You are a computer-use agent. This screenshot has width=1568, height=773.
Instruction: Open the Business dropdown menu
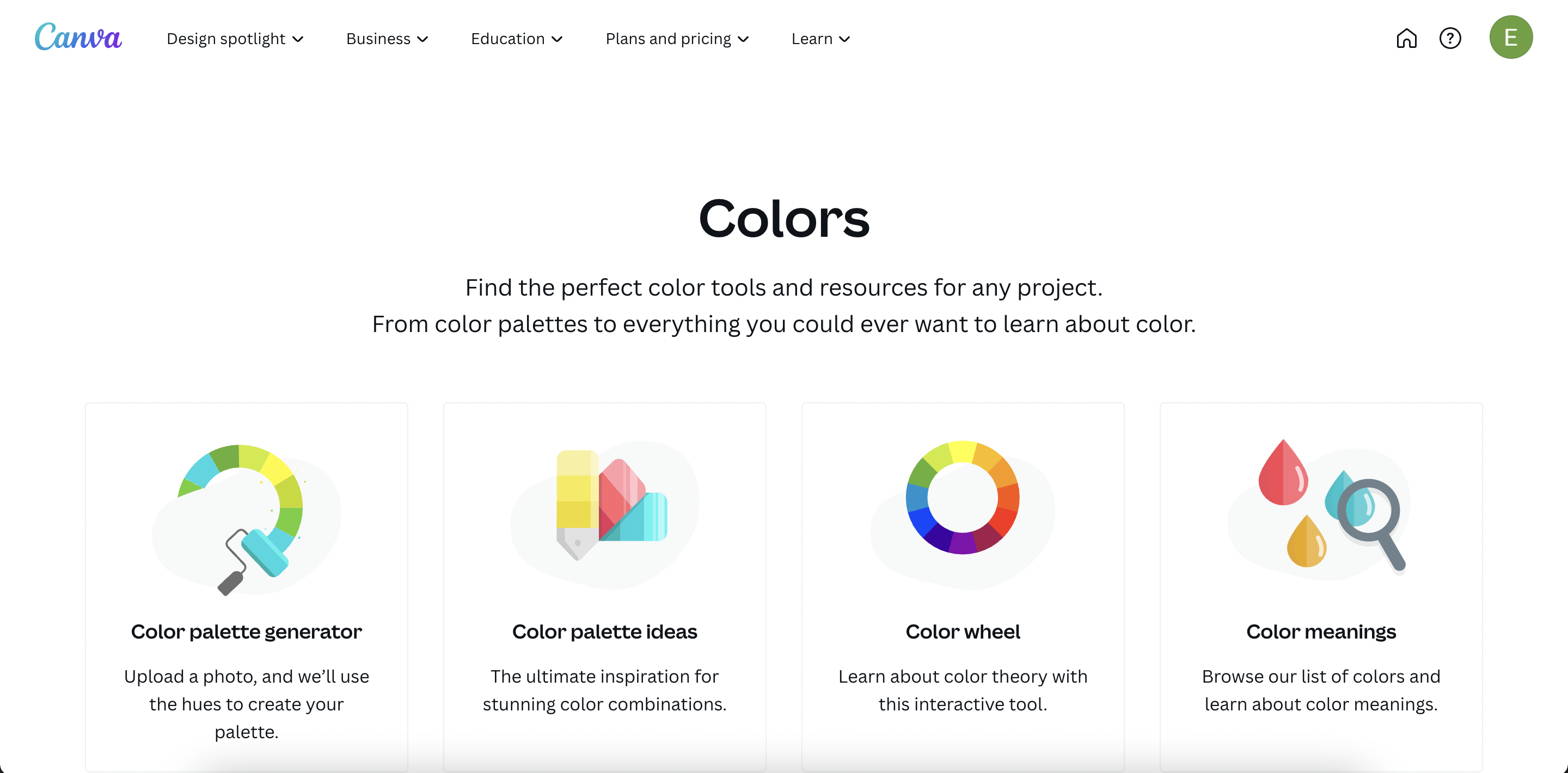(x=387, y=38)
